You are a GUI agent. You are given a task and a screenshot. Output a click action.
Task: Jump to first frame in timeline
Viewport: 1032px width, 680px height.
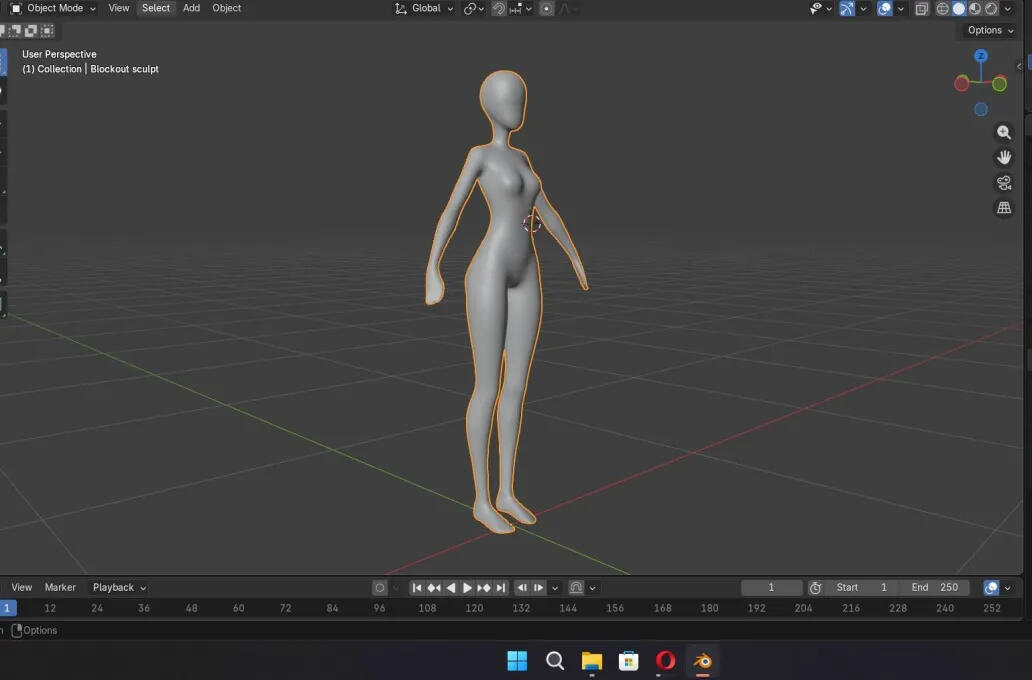pos(417,587)
